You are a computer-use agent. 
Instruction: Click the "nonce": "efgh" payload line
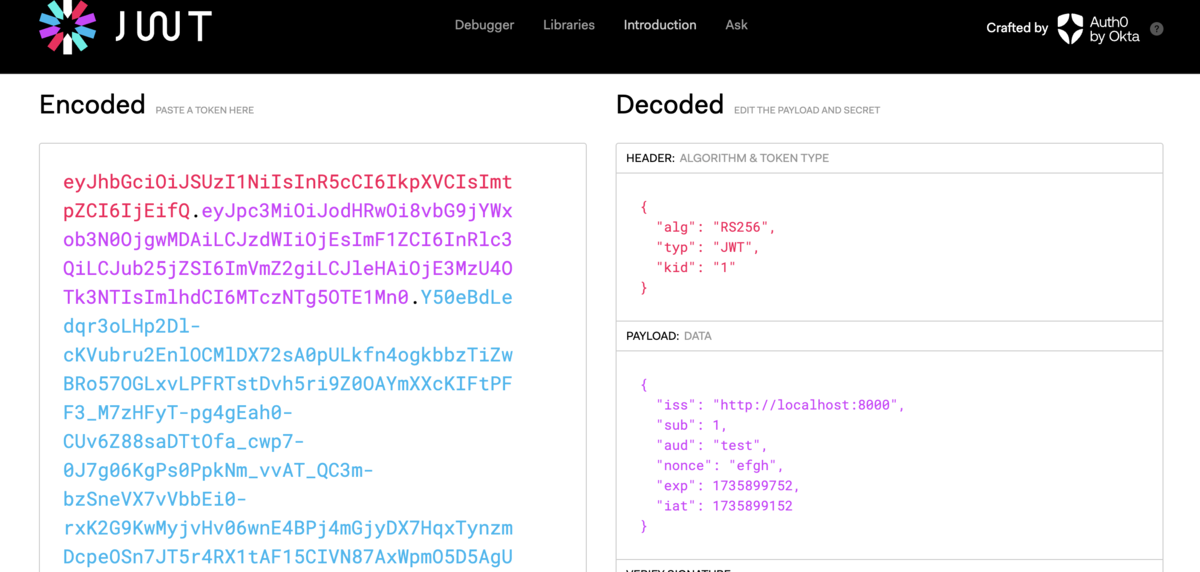[720, 465]
